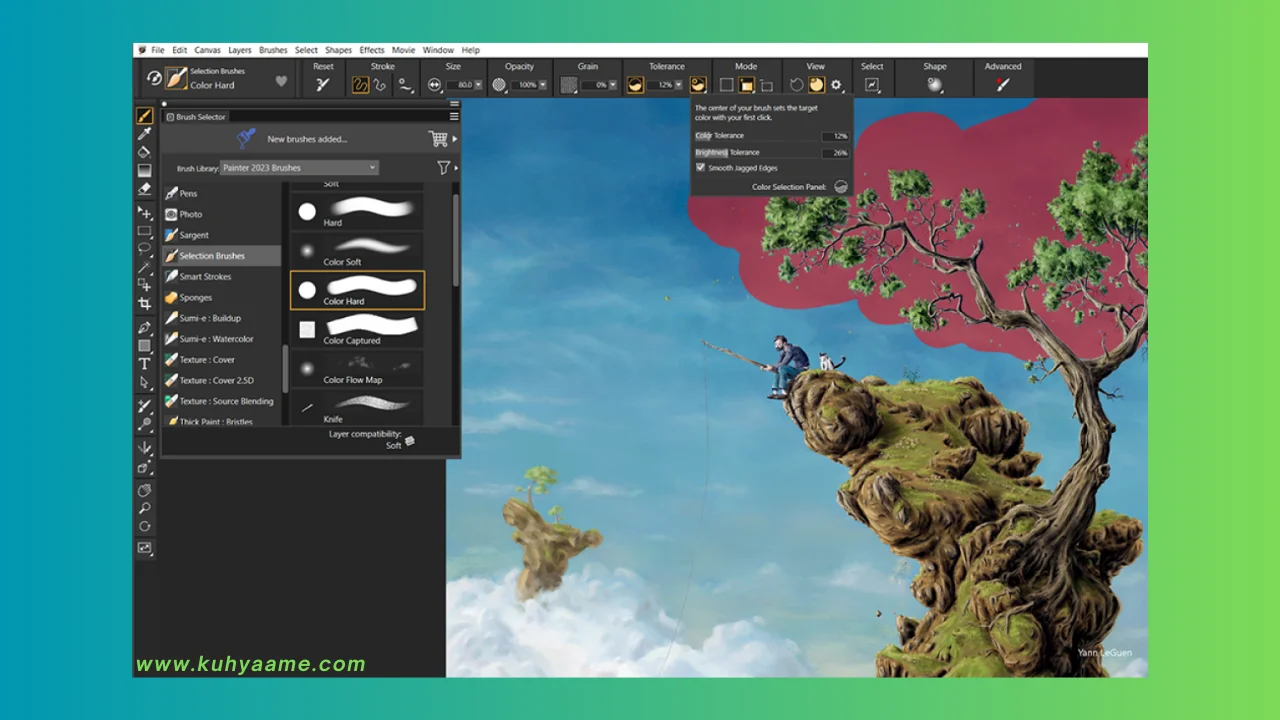Open the Brush Library dropdown
Image resolution: width=1280 pixels, height=720 pixels.
[x=299, y=168]
